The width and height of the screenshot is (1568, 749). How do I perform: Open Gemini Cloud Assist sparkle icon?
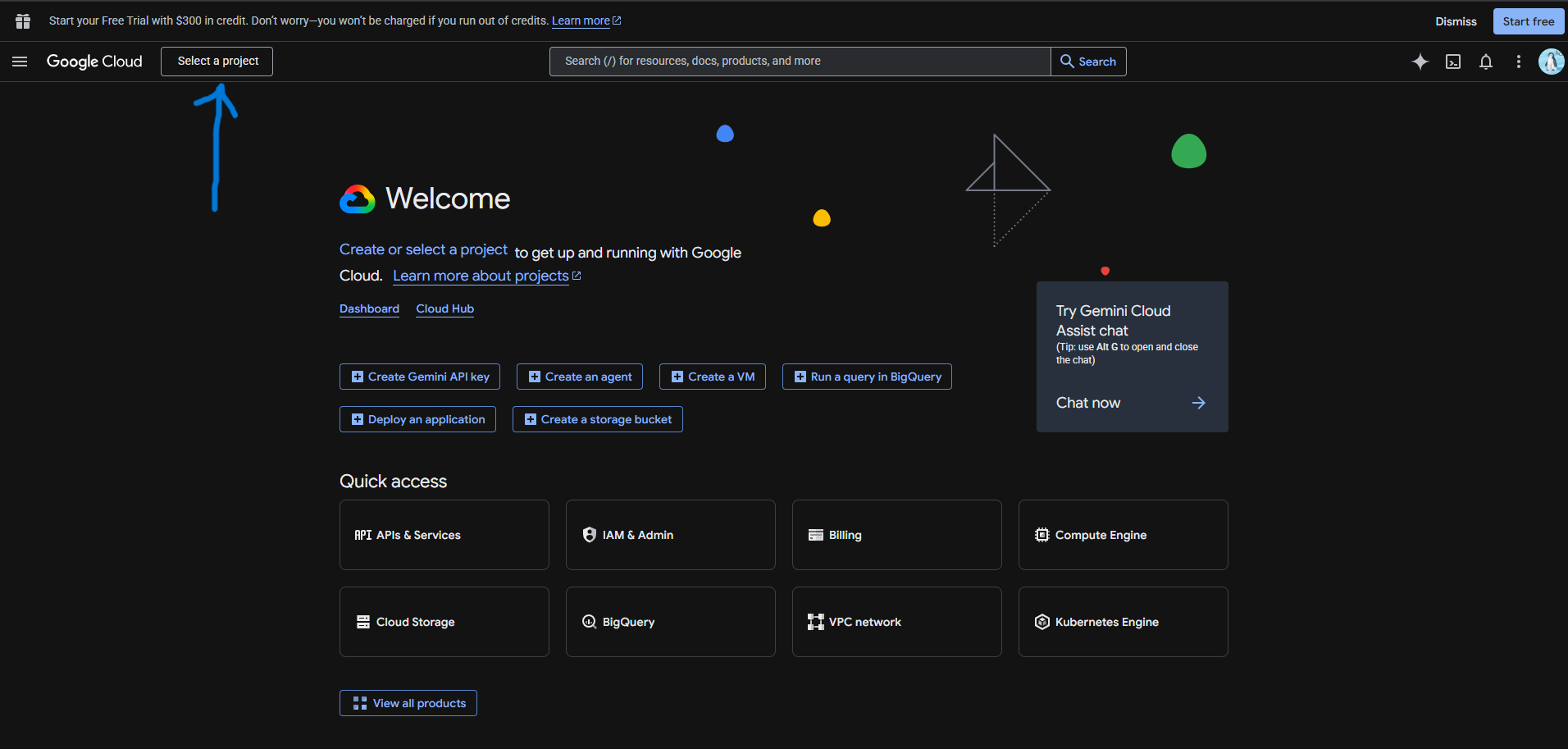point(1420,62)
